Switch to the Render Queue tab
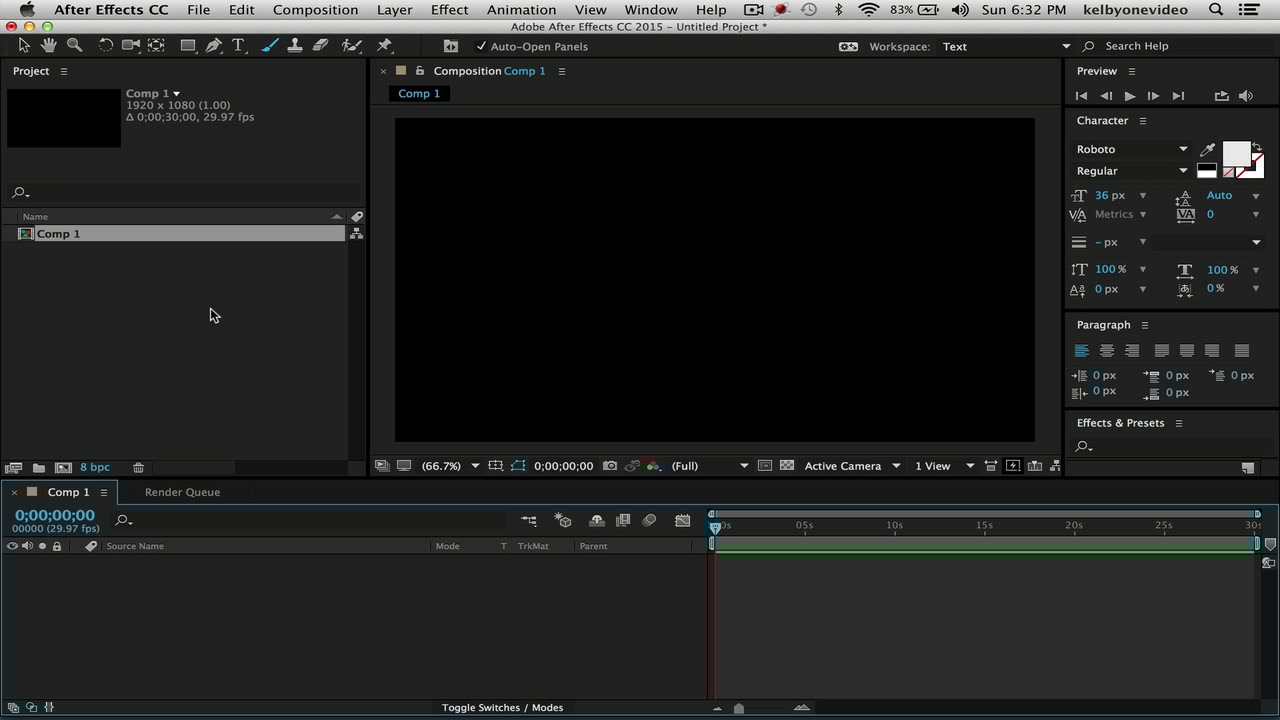 point(182,492)
